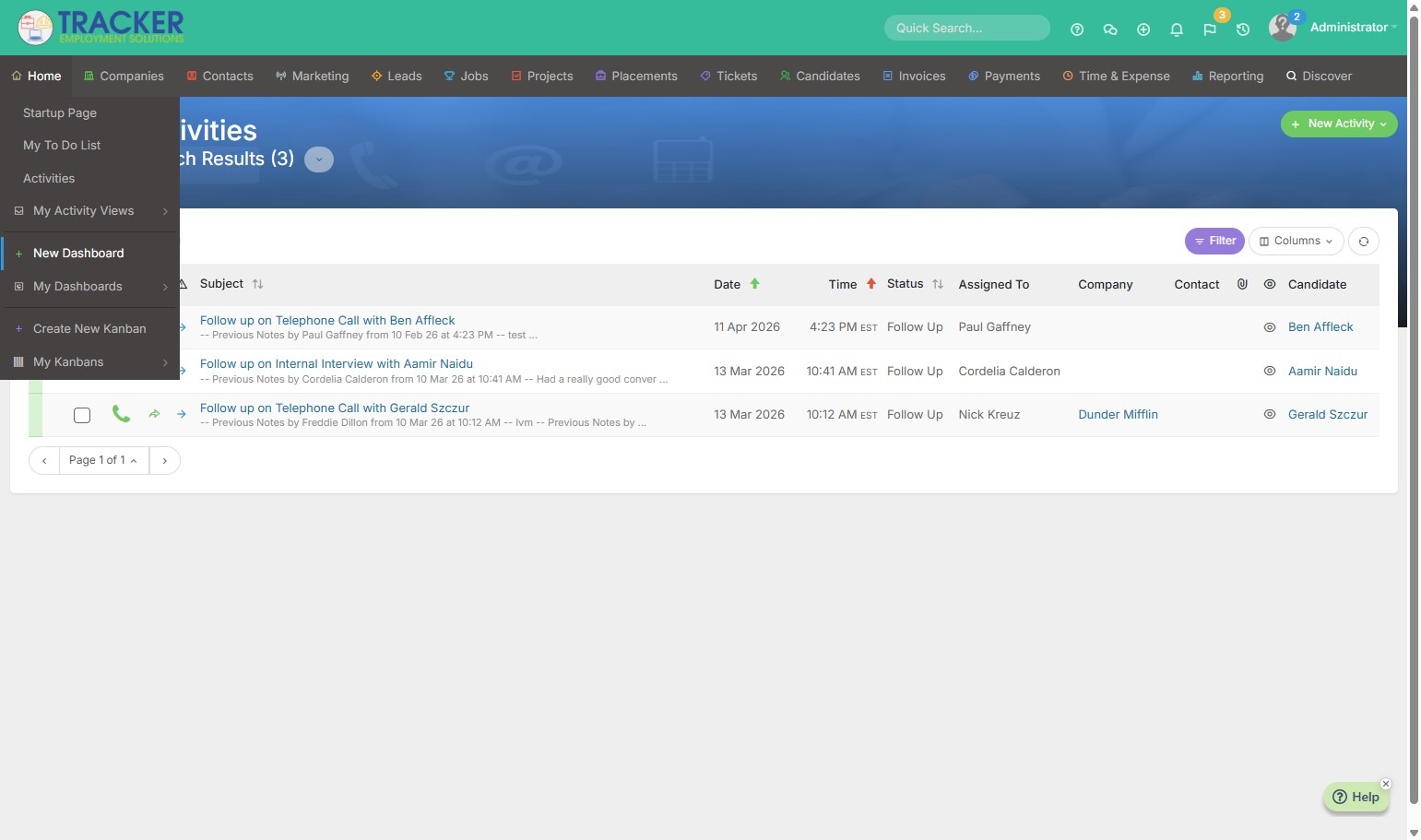The height and width of the screenshot is (840, 1421).
Task: Open the Reporting tab
Action: [x=1227, y=77]
